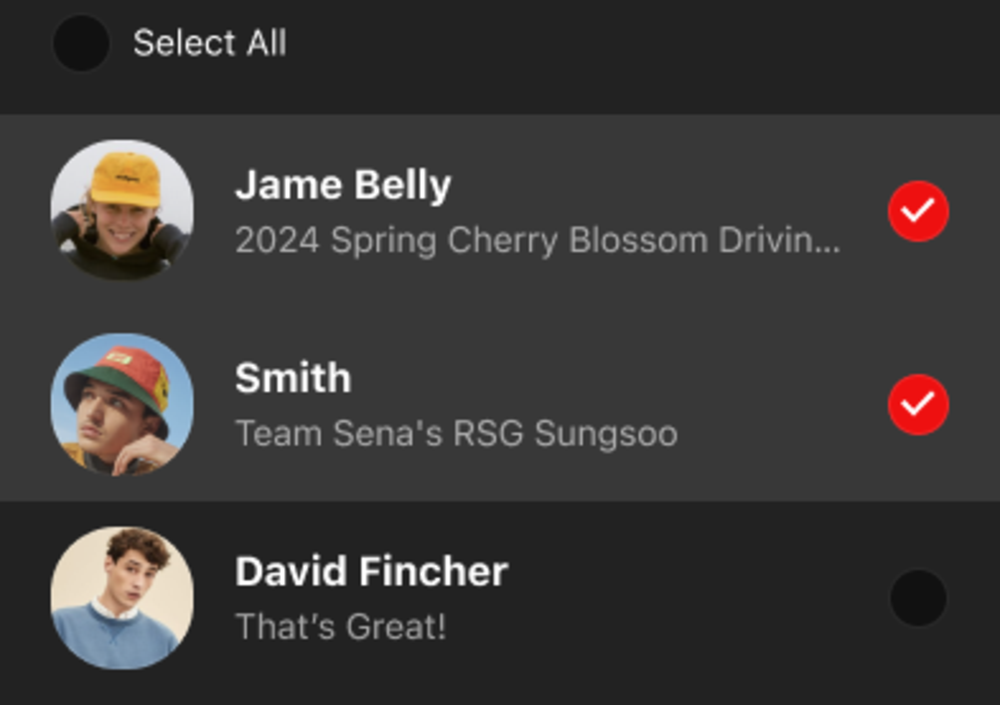View David Fincher's profile photo
Image resolution: width=1000 pixels, height=705 pixels.
click(x=122, y=598)
